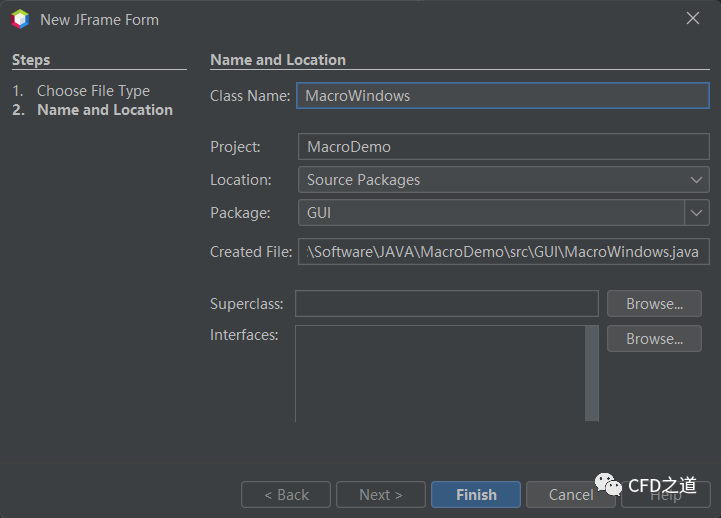The height and width of the screenshot is (518, 721).
Task: Click the Class Name field containing MacroWindows
Action: [x=502, y=95]
